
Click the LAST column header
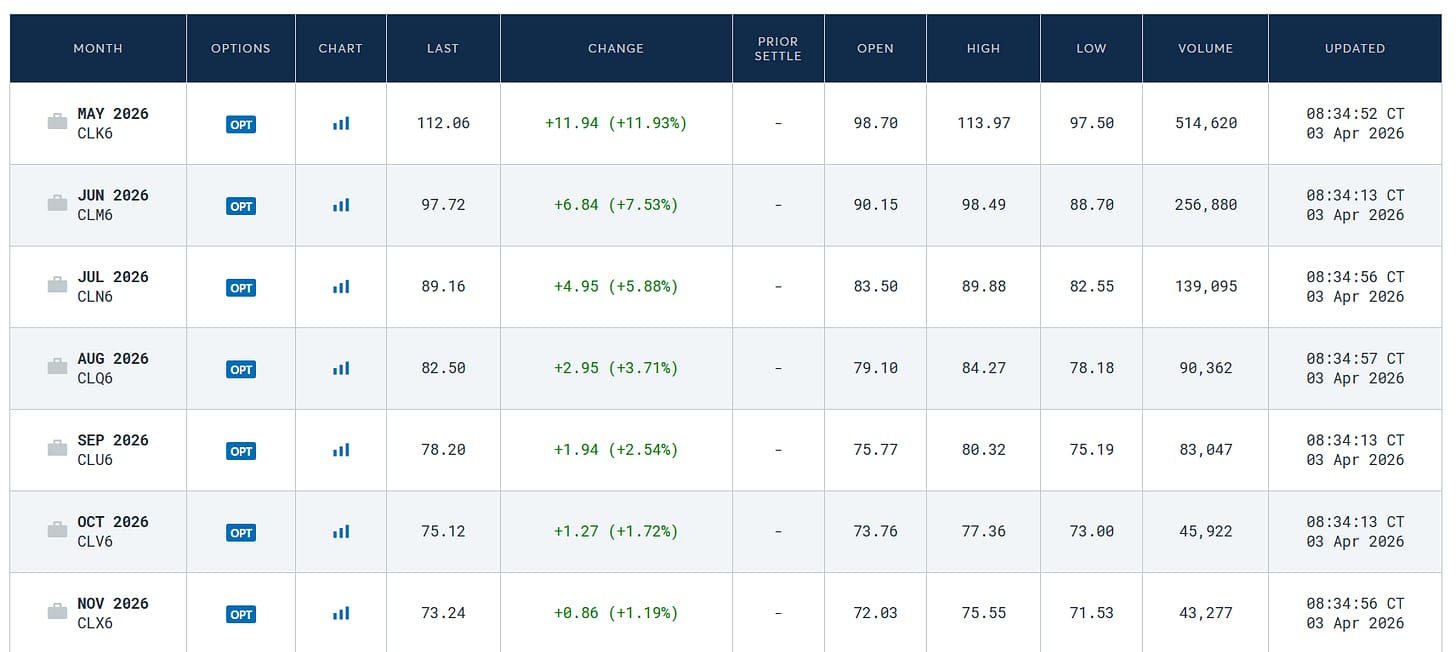pyautogui.click(x=443, y=48)
